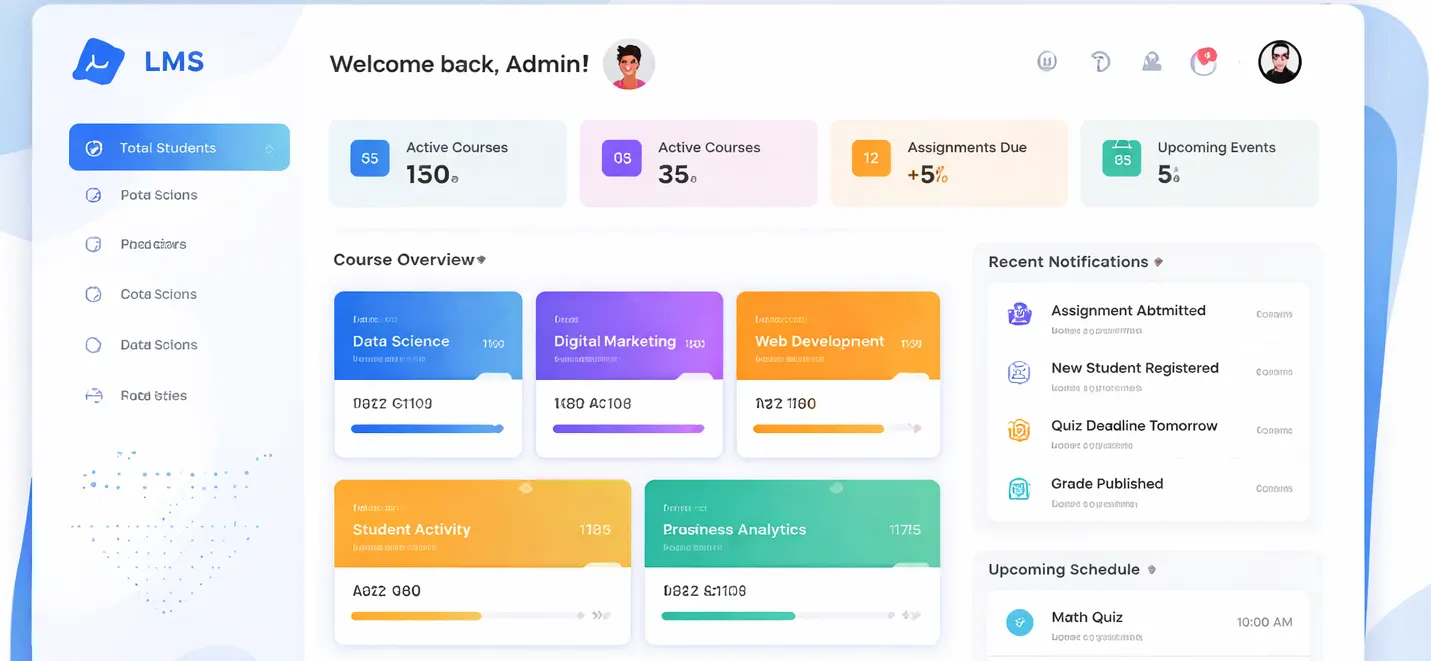Expand the Total Students sidebar chevron
The height and width of the screenshot is (661, 1431).
click(269, 149)
